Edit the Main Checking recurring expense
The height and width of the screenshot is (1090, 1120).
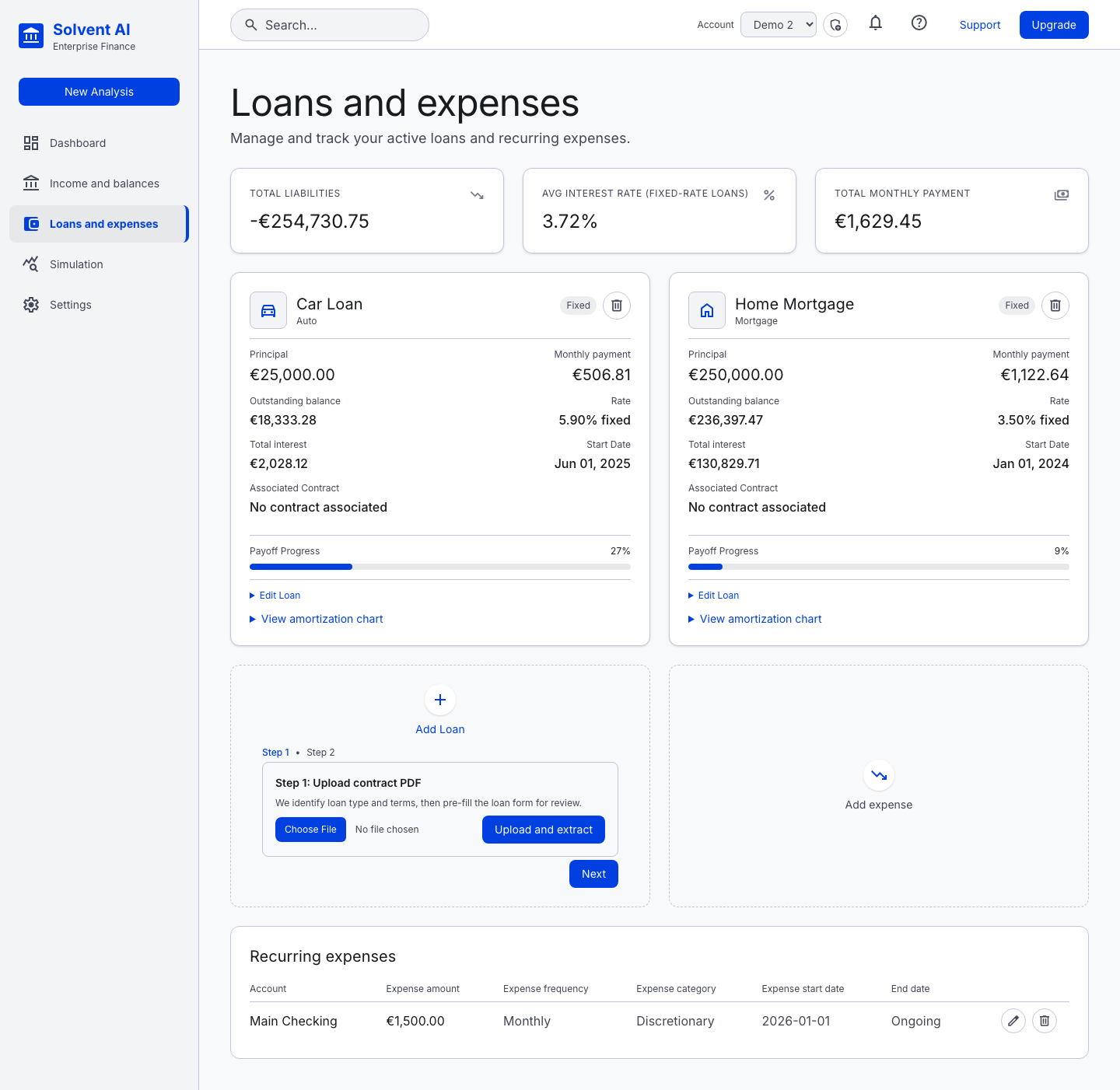pyautogui.click(x=1013, y=1021)
